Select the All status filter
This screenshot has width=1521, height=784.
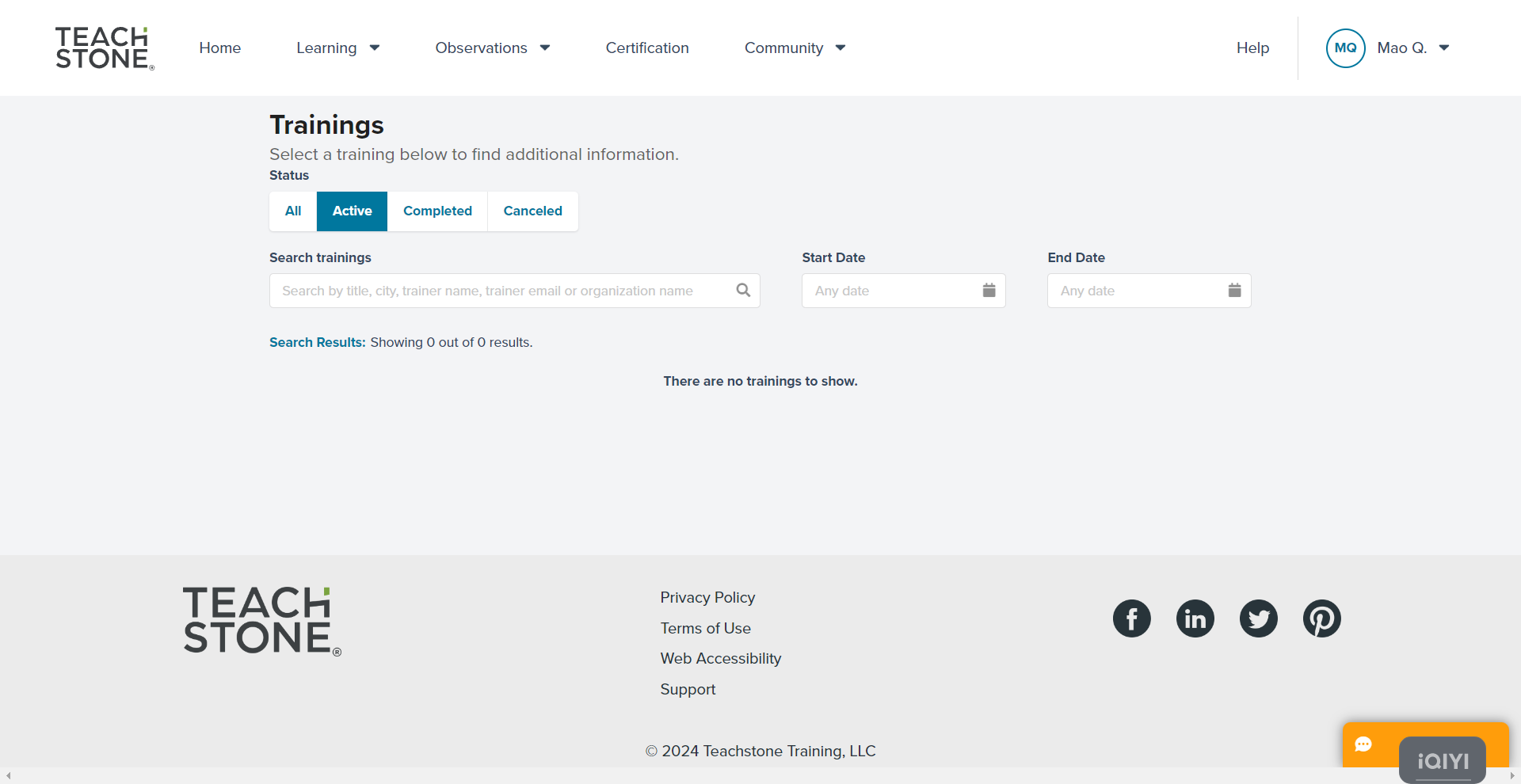[293, 211]
